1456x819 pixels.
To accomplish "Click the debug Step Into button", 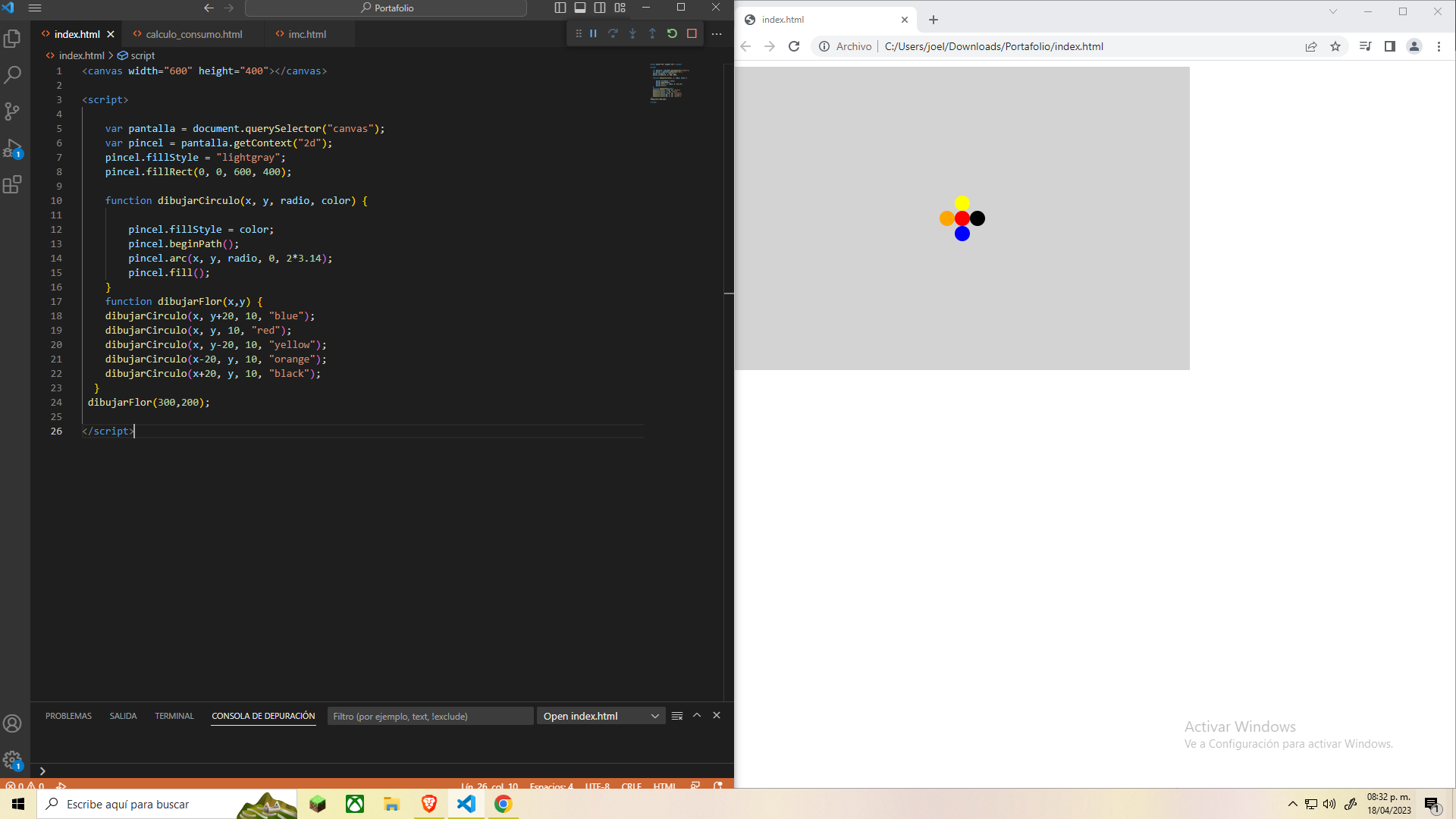I will [x=633, y=33].
